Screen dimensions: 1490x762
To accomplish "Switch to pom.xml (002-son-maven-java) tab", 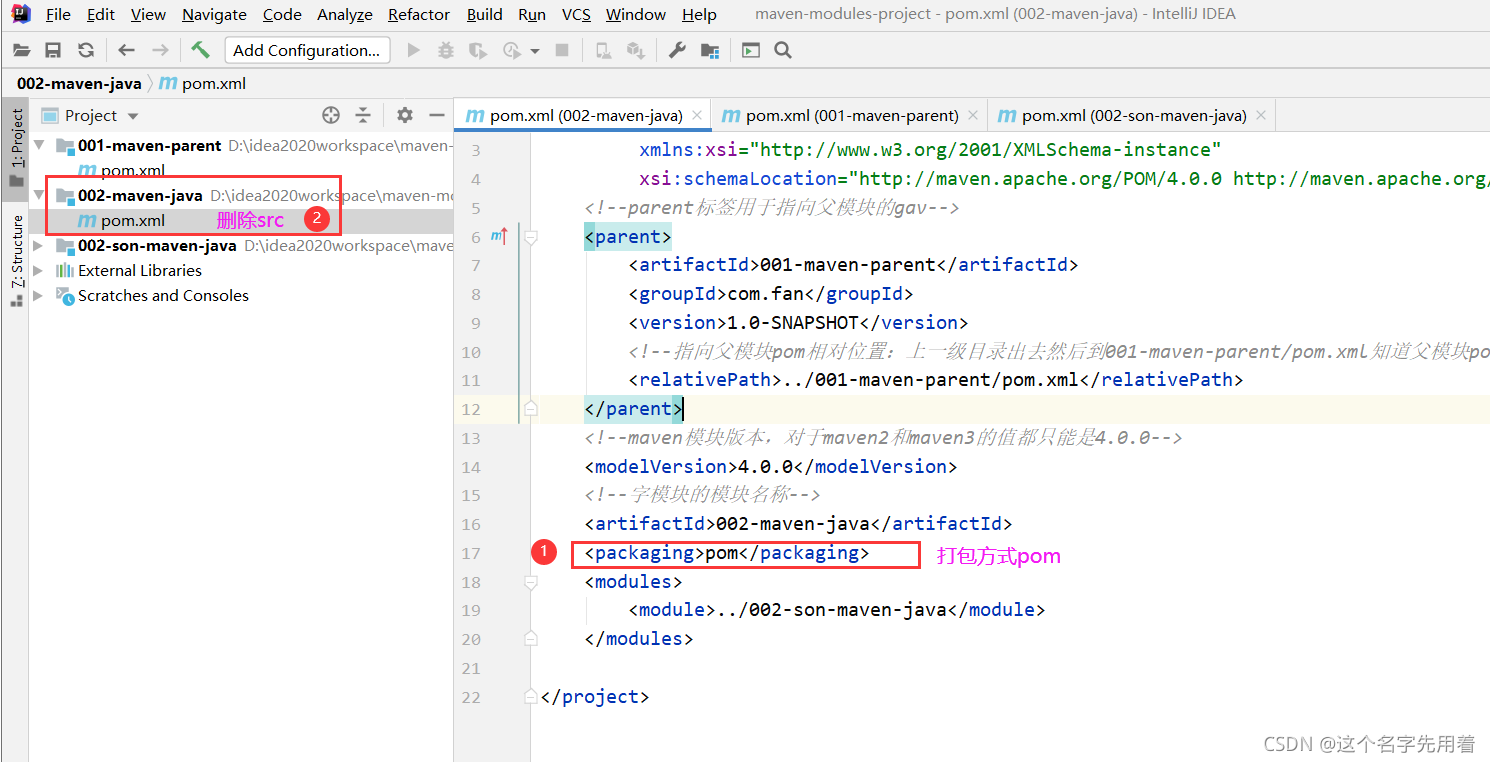I will point(1134,115).
